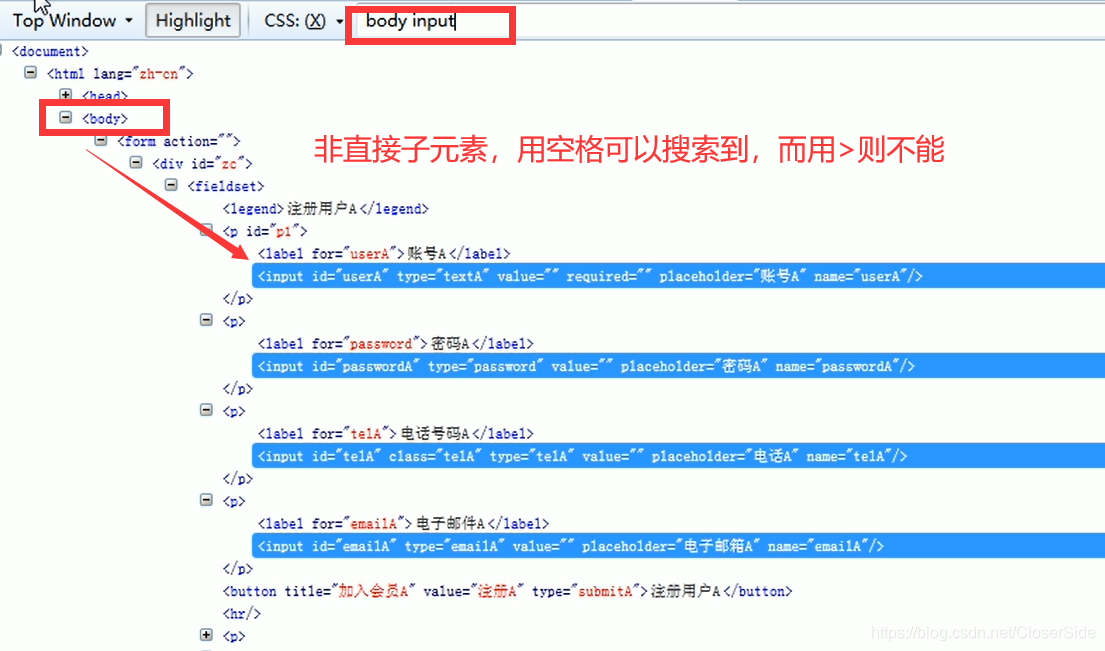Expand the head node
1105x651 pixels.
click(x=66, y=94)
